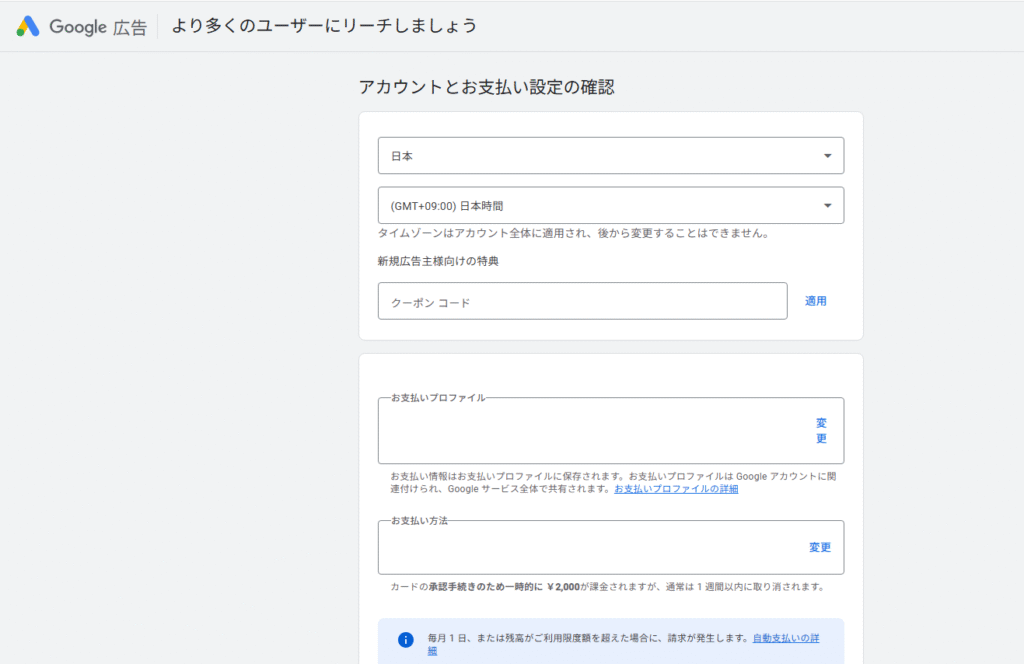Click the dropdown arrow on the timezone field
This screenshot has height=664, width=1024.
(x=828, y=205)
